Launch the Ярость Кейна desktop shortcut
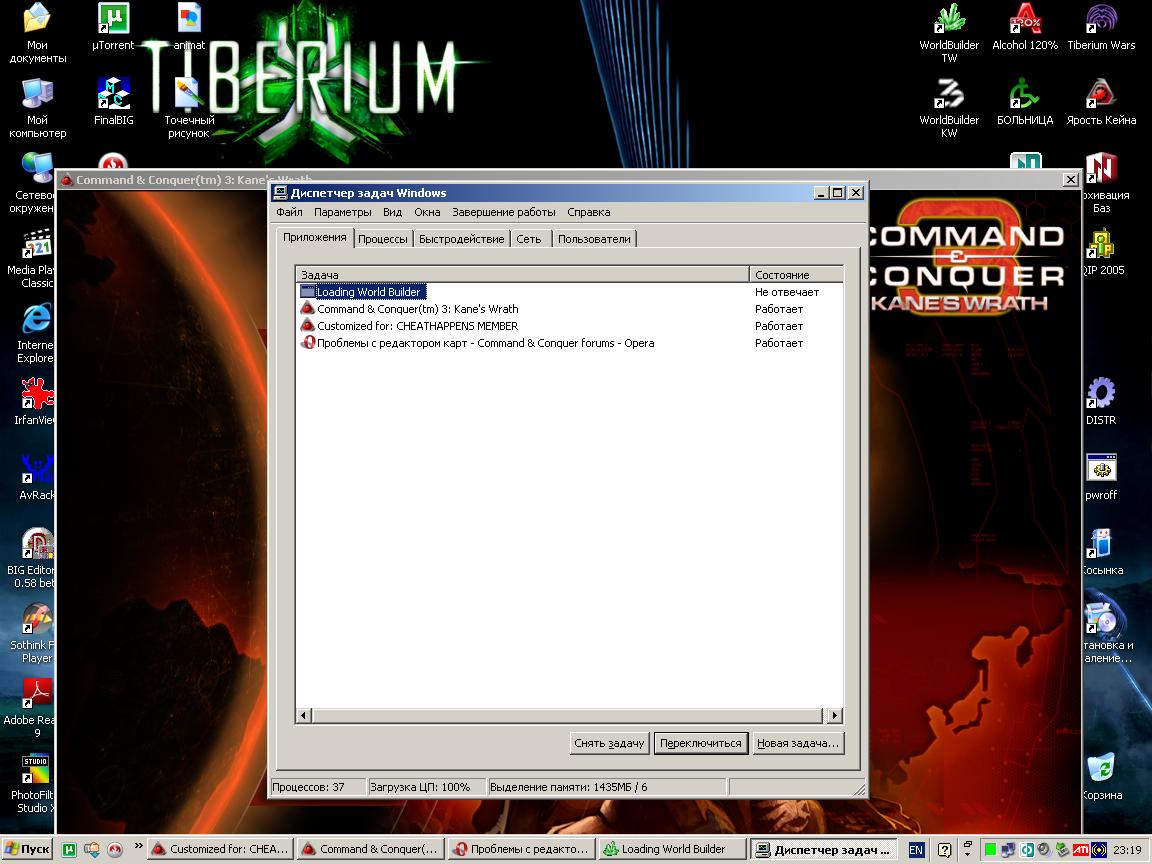This screenshot has height=864, width=1152. click(x=1101, y=101)
